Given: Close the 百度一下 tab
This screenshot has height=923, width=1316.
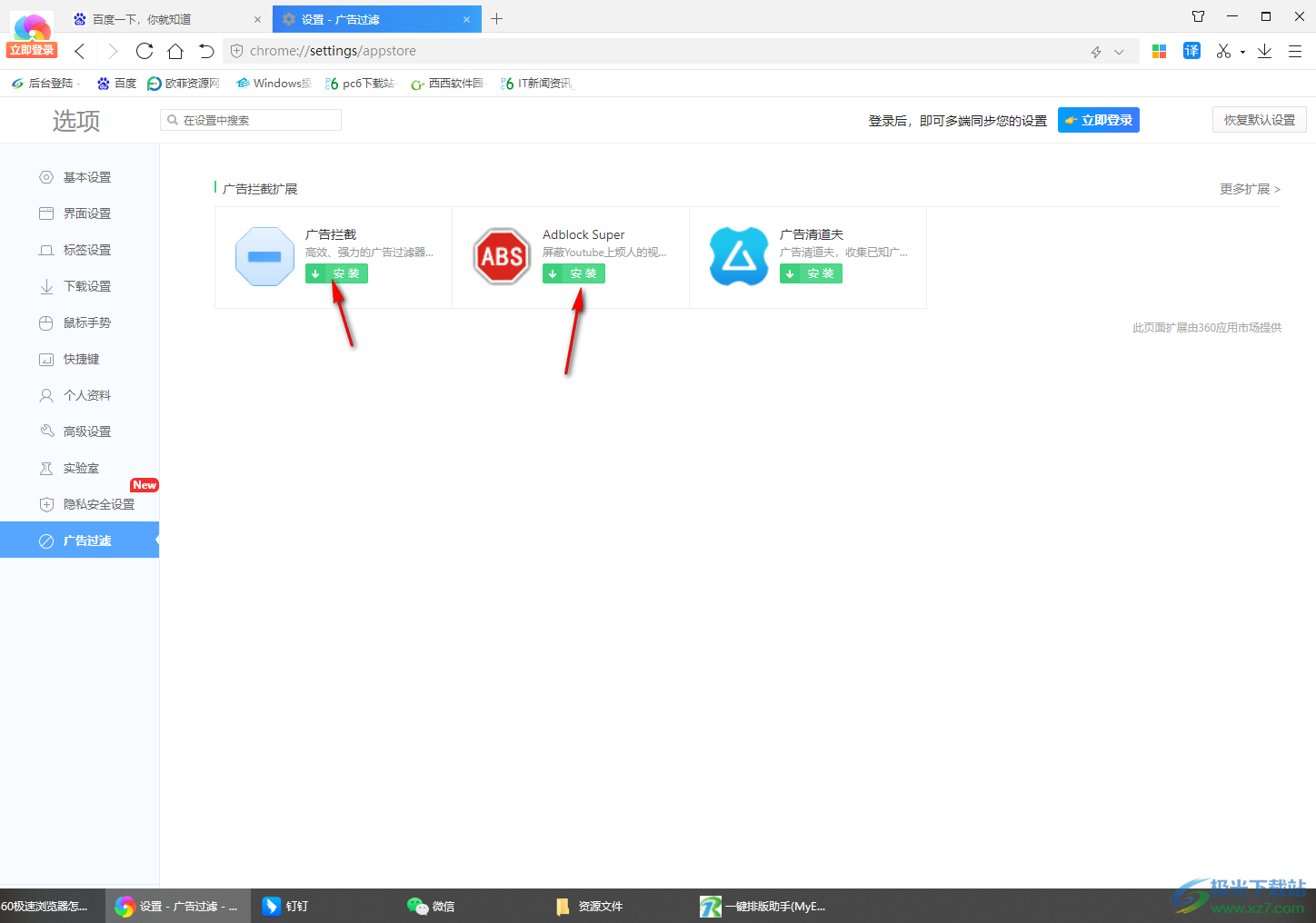Looking at the screenshot, I should pyautogui.click(x=257, y=19).
